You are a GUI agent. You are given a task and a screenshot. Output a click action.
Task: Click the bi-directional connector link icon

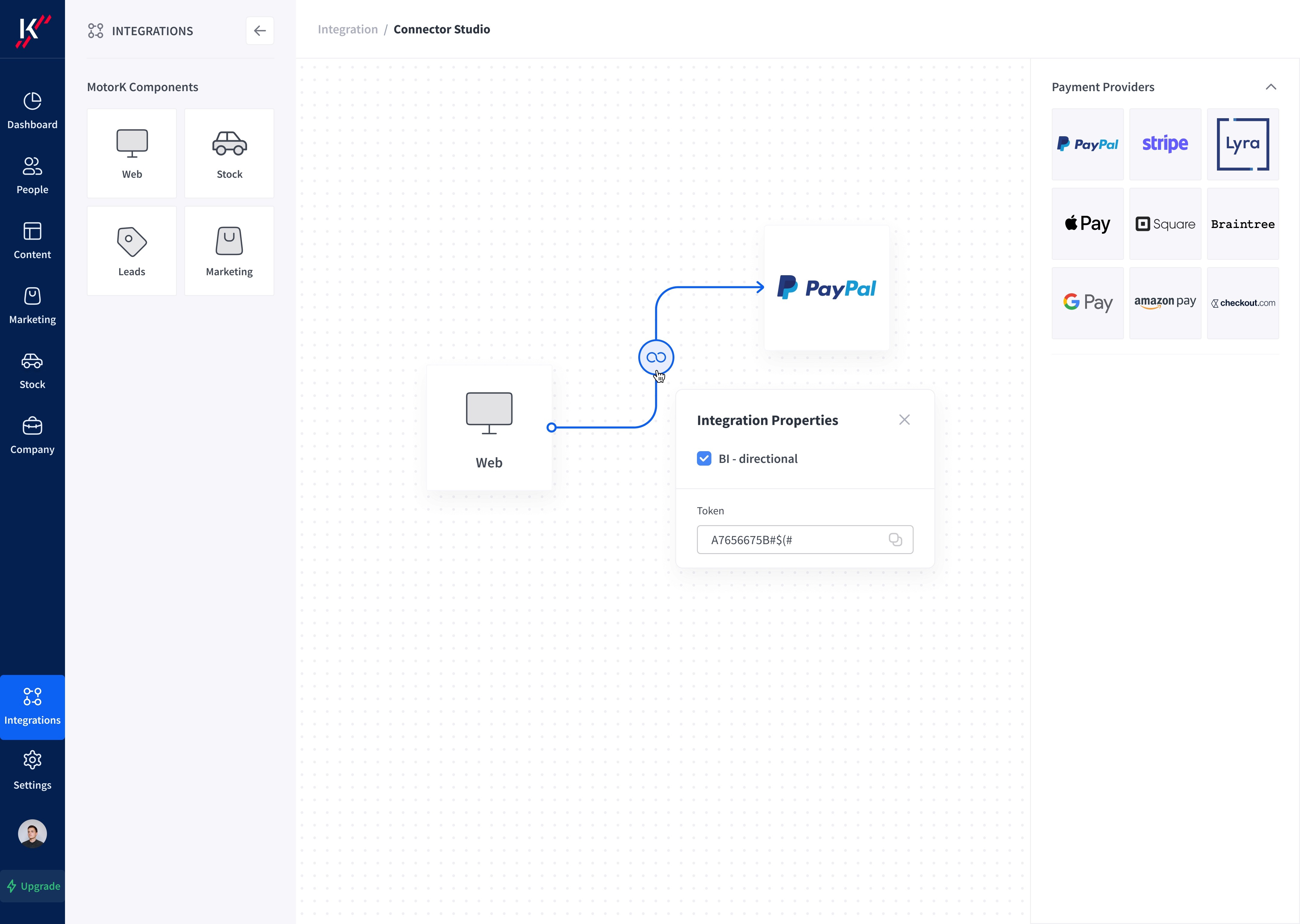[x=656, y=357]
